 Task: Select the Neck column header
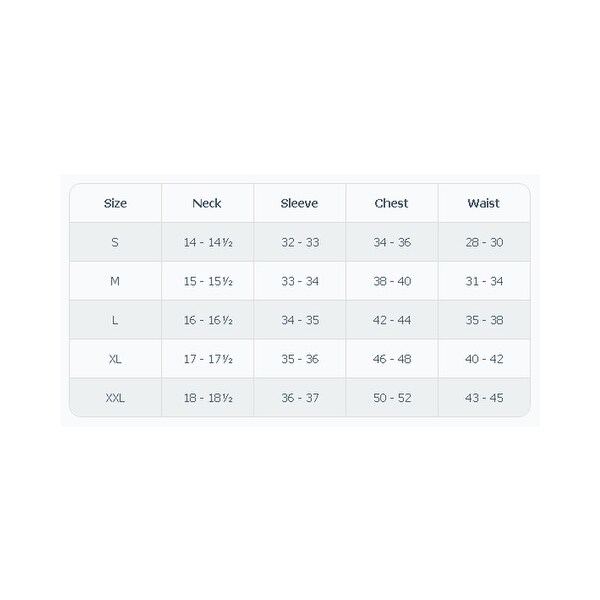(207, 203)
